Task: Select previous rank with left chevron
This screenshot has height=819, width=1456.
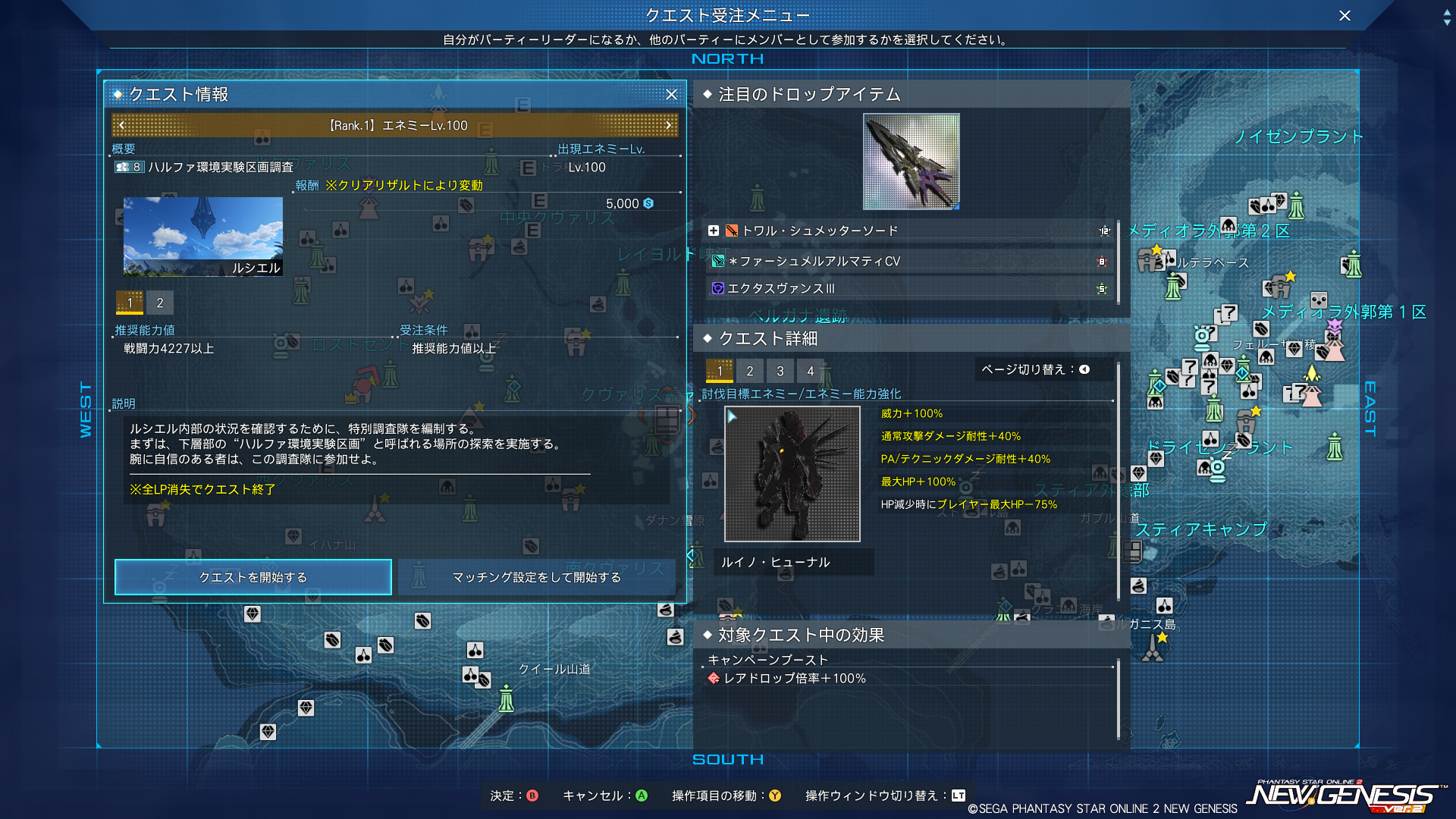Action: click(x=122, y=125)
